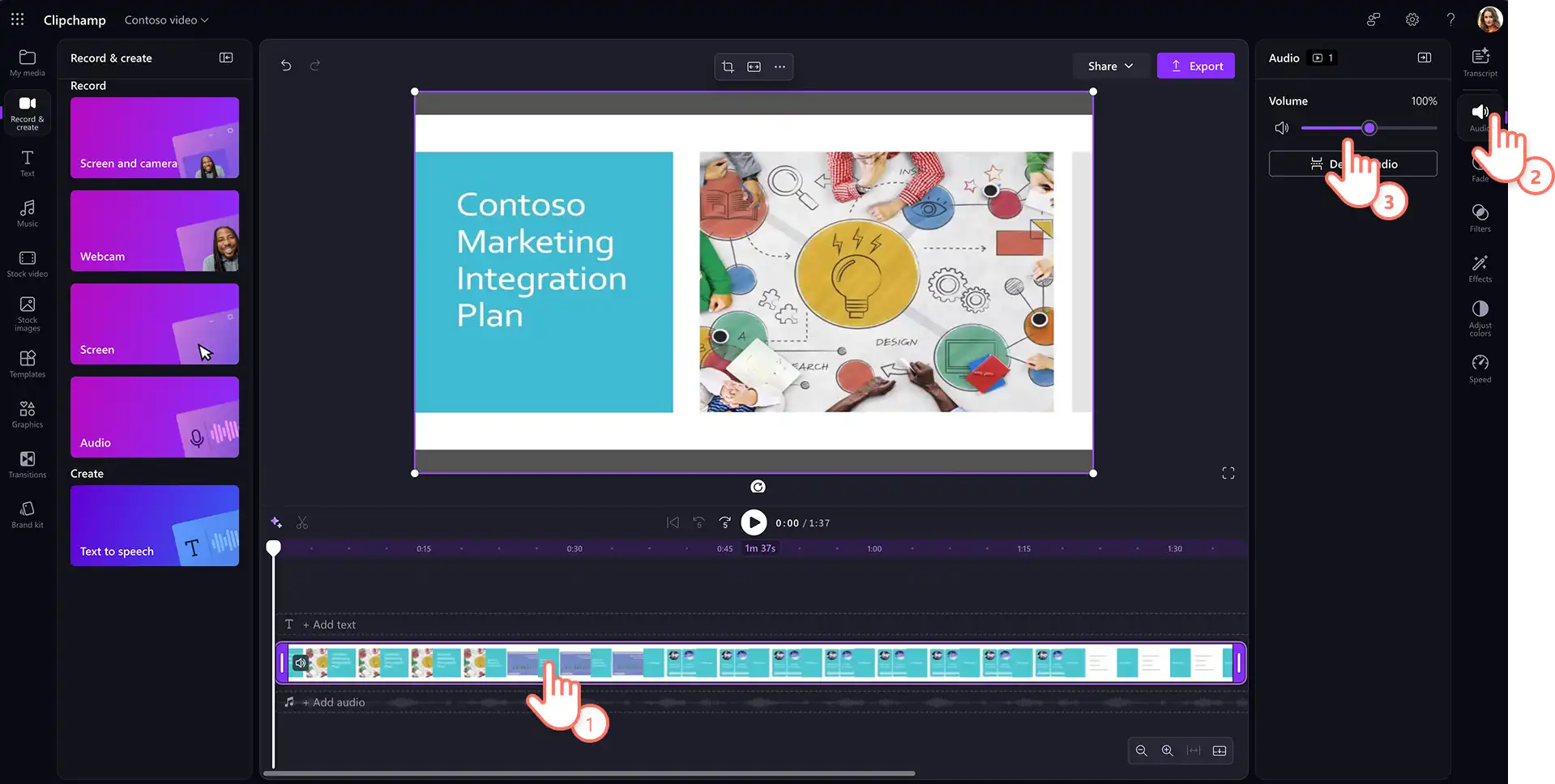Click Add text on the timeline
The width and height of the screenshot is (1555, 784).
tap(329, 624)
